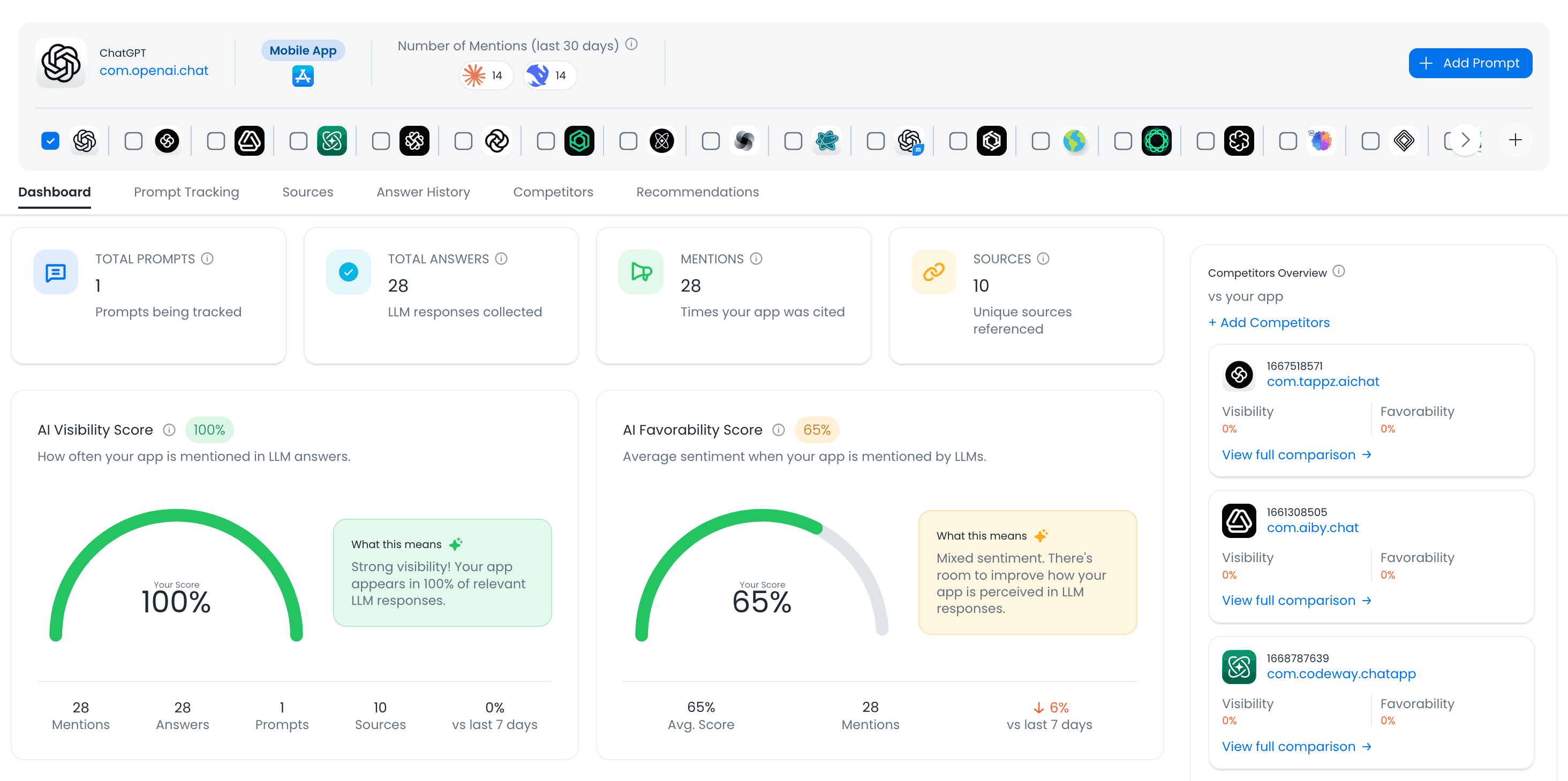The image size is (1568, 781).
Task: Click the gray swirl sphere app icon
Action: coord(744,141)
